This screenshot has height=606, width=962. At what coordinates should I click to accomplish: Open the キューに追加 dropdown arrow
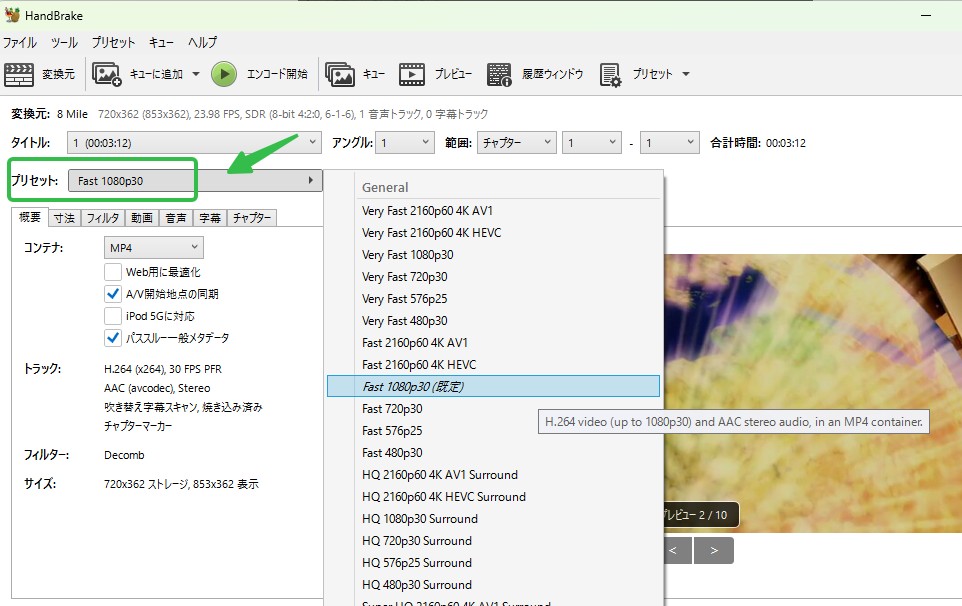(x=196, y=74)
